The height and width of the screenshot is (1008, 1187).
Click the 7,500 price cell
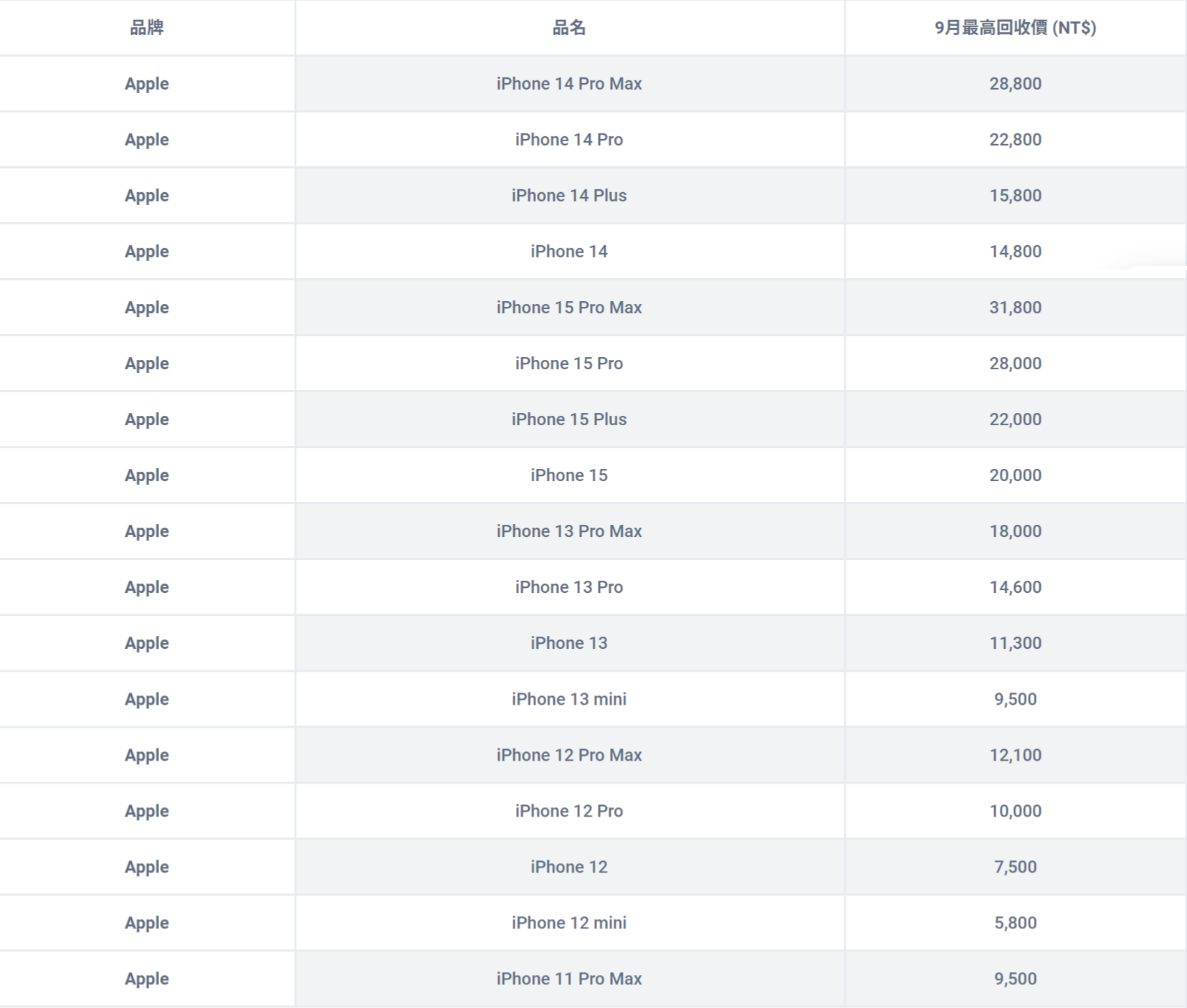[x=1015, y=867]
